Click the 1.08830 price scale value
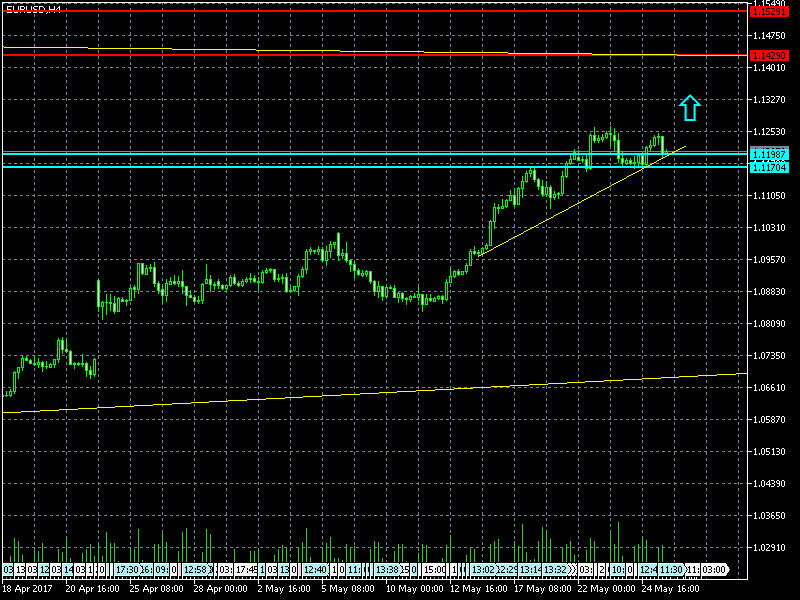The height and width of the screenshot is (600, 800). tap(769, 291)
